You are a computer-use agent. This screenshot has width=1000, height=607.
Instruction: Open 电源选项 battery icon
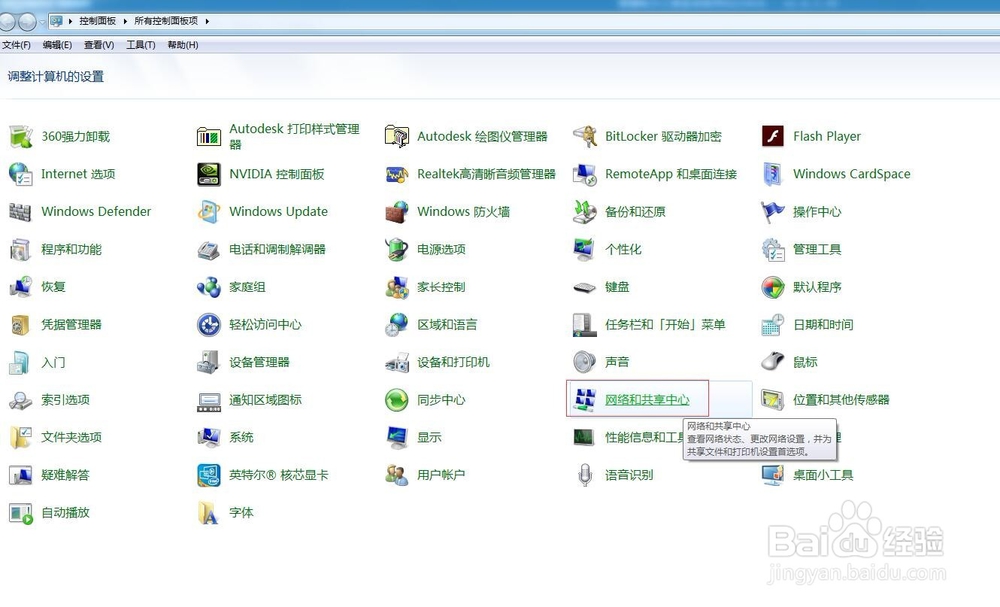coord(397,249)
